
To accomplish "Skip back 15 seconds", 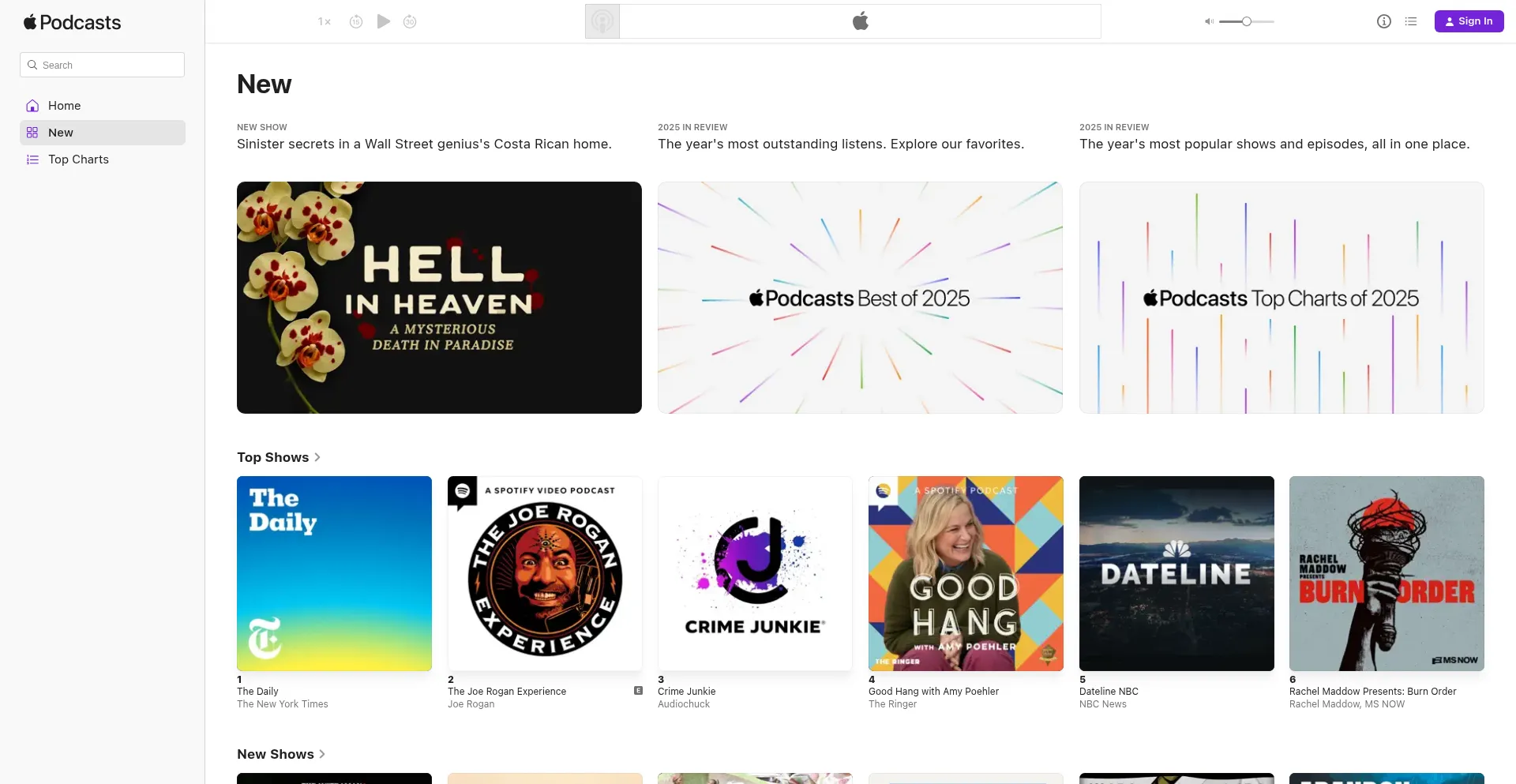I will (355, 21).
